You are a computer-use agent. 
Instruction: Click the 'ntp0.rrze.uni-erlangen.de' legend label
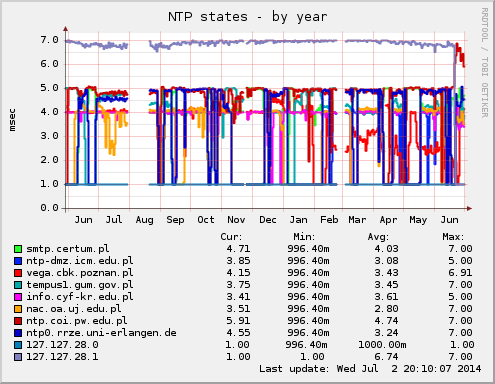pos(101,333)
